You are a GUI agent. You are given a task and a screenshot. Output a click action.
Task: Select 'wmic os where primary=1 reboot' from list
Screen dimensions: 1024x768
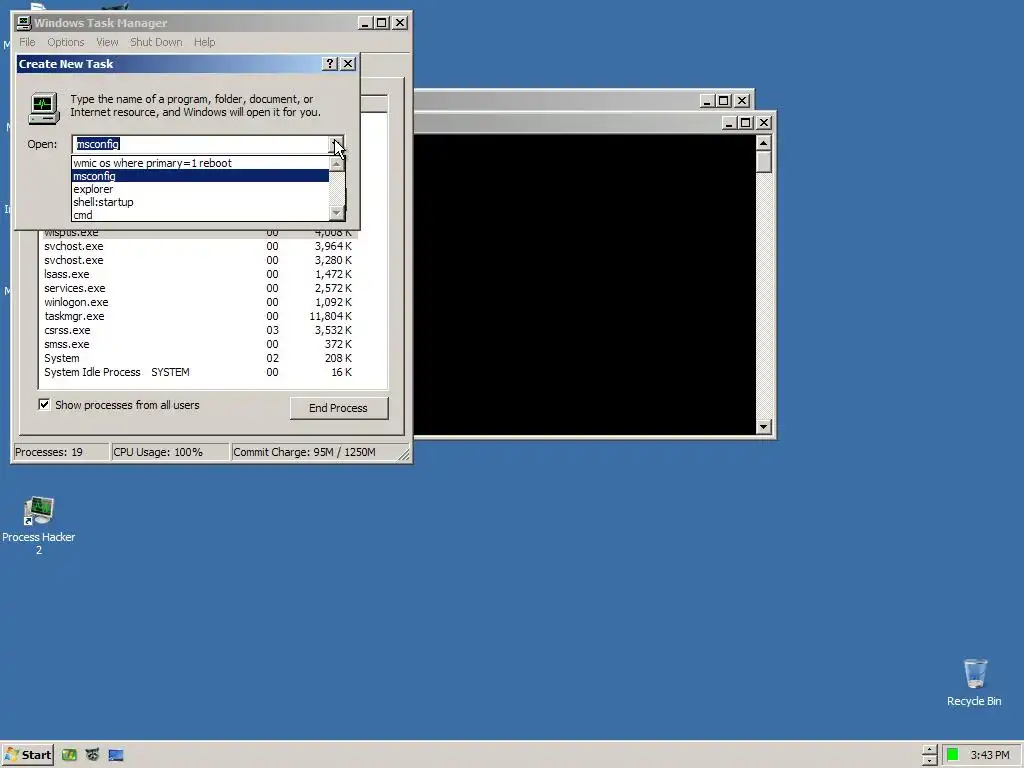click(x=200, y=163)
